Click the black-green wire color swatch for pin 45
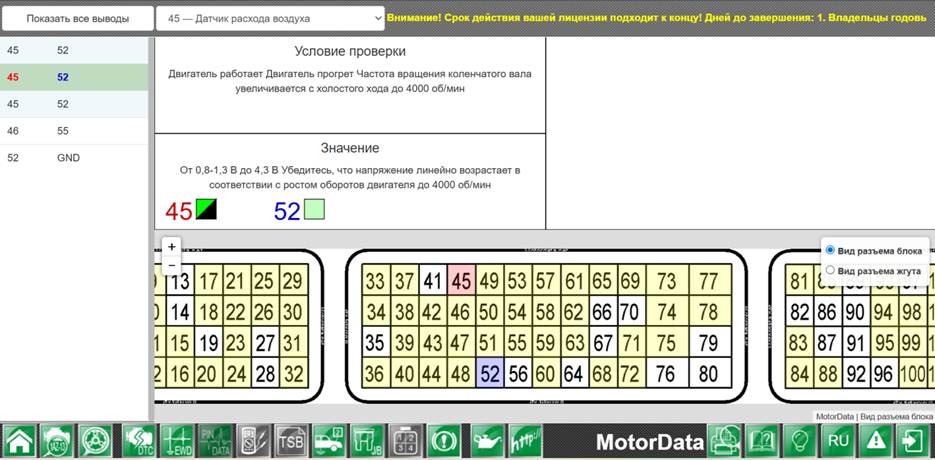 click(206, 209)
